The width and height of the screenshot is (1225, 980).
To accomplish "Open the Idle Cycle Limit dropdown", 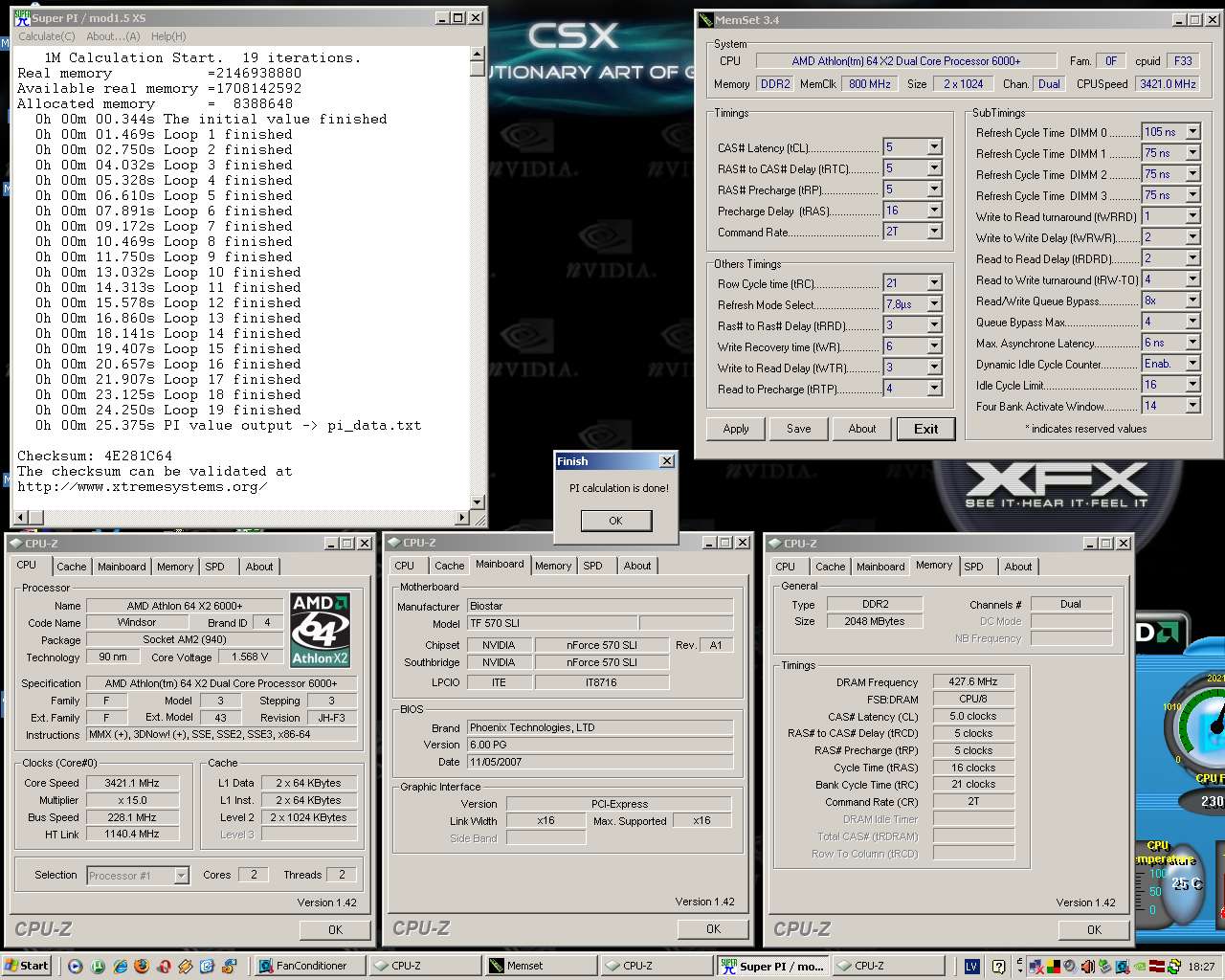I will tap(1192, 385).
